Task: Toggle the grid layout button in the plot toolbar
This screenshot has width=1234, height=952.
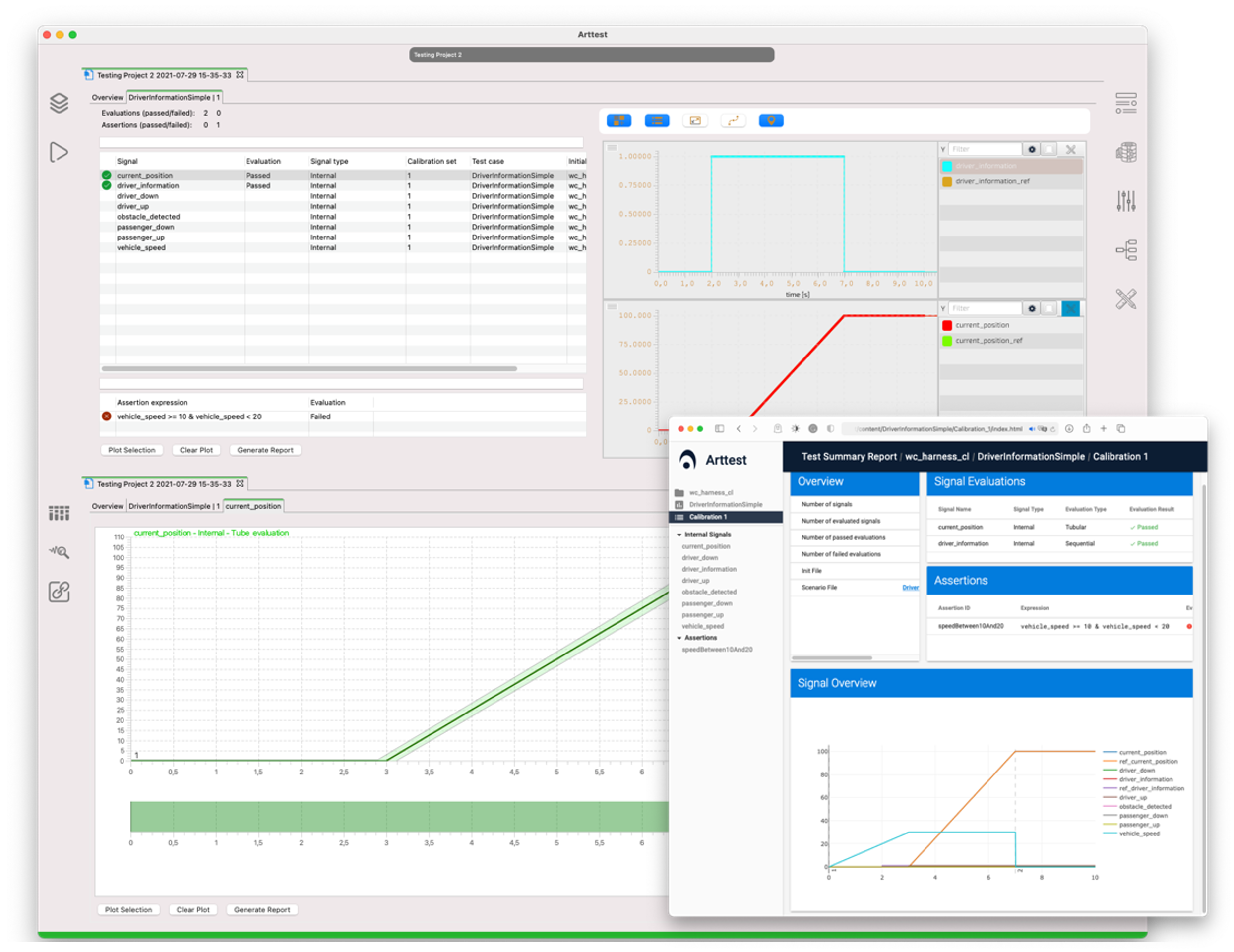Action: coord(618,120)
